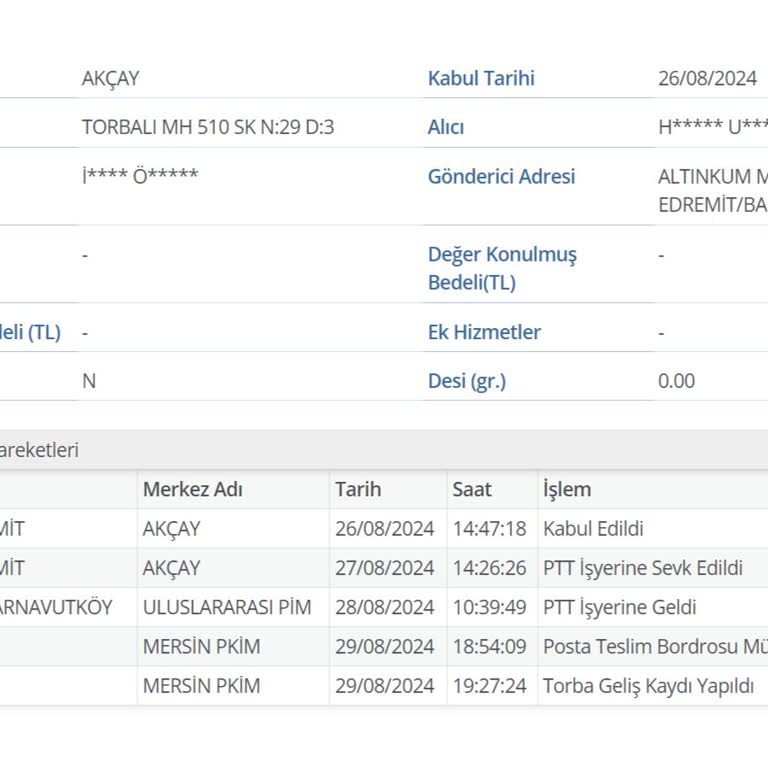Select the Kabul Edildi status row
Screen dimensions: 768x768
(x=593, y=529)
